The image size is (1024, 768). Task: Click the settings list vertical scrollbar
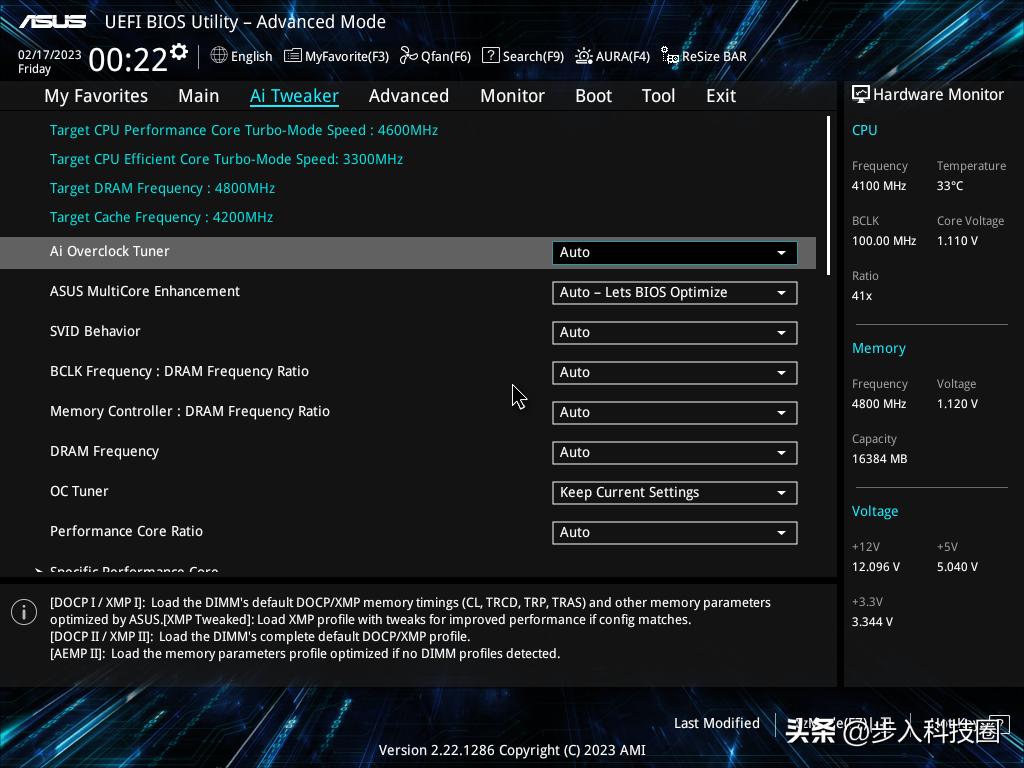(828, 195)
